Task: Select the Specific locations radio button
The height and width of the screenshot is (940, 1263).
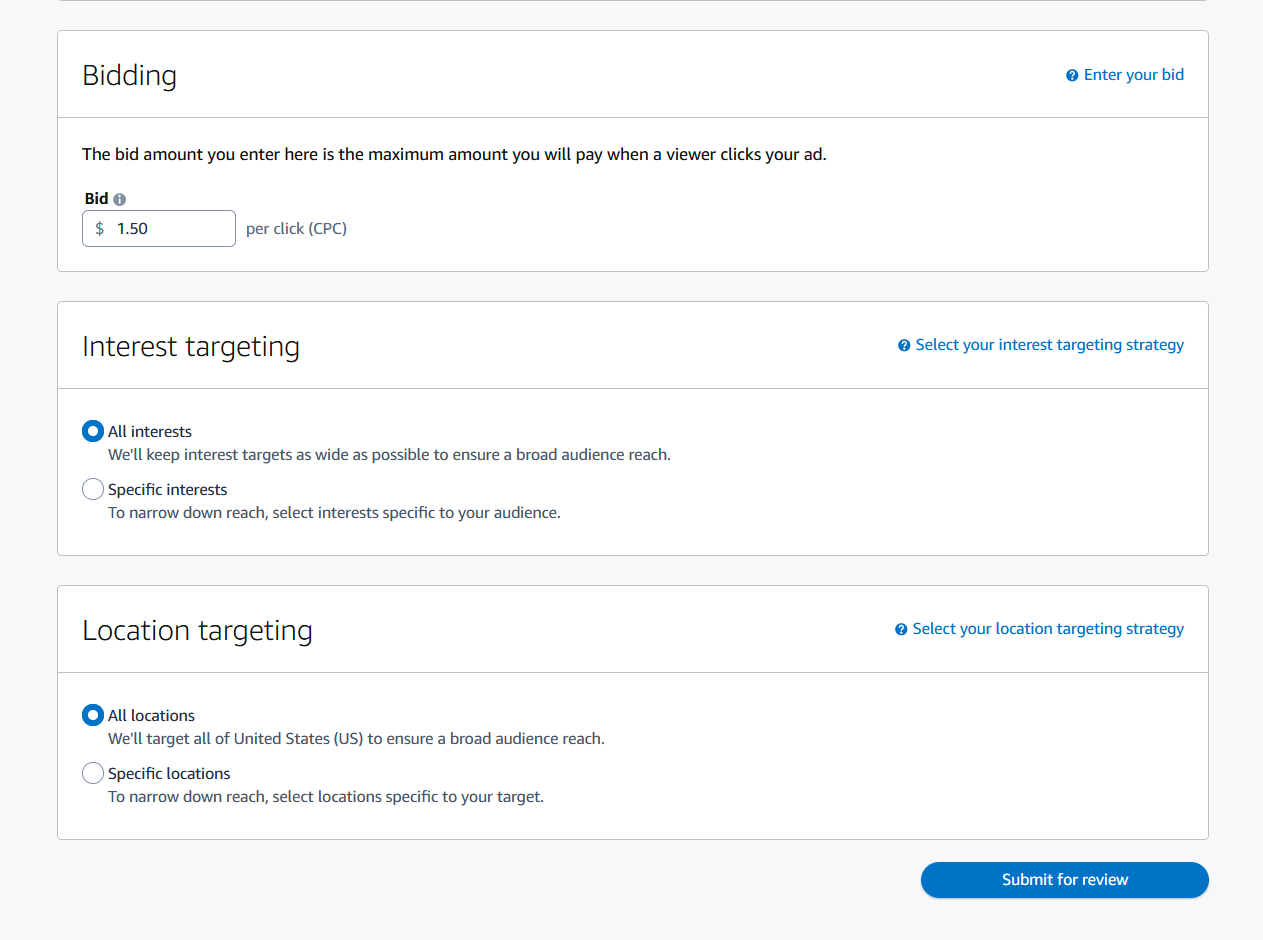Action: [x=92, y=773]
